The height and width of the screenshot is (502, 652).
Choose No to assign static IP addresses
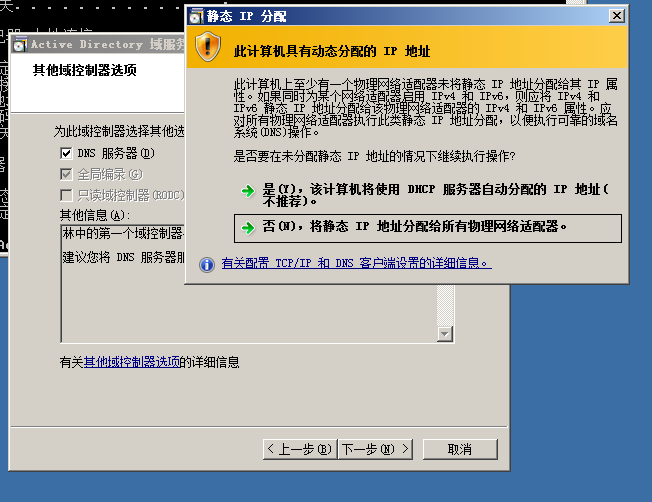coord(428,228)
